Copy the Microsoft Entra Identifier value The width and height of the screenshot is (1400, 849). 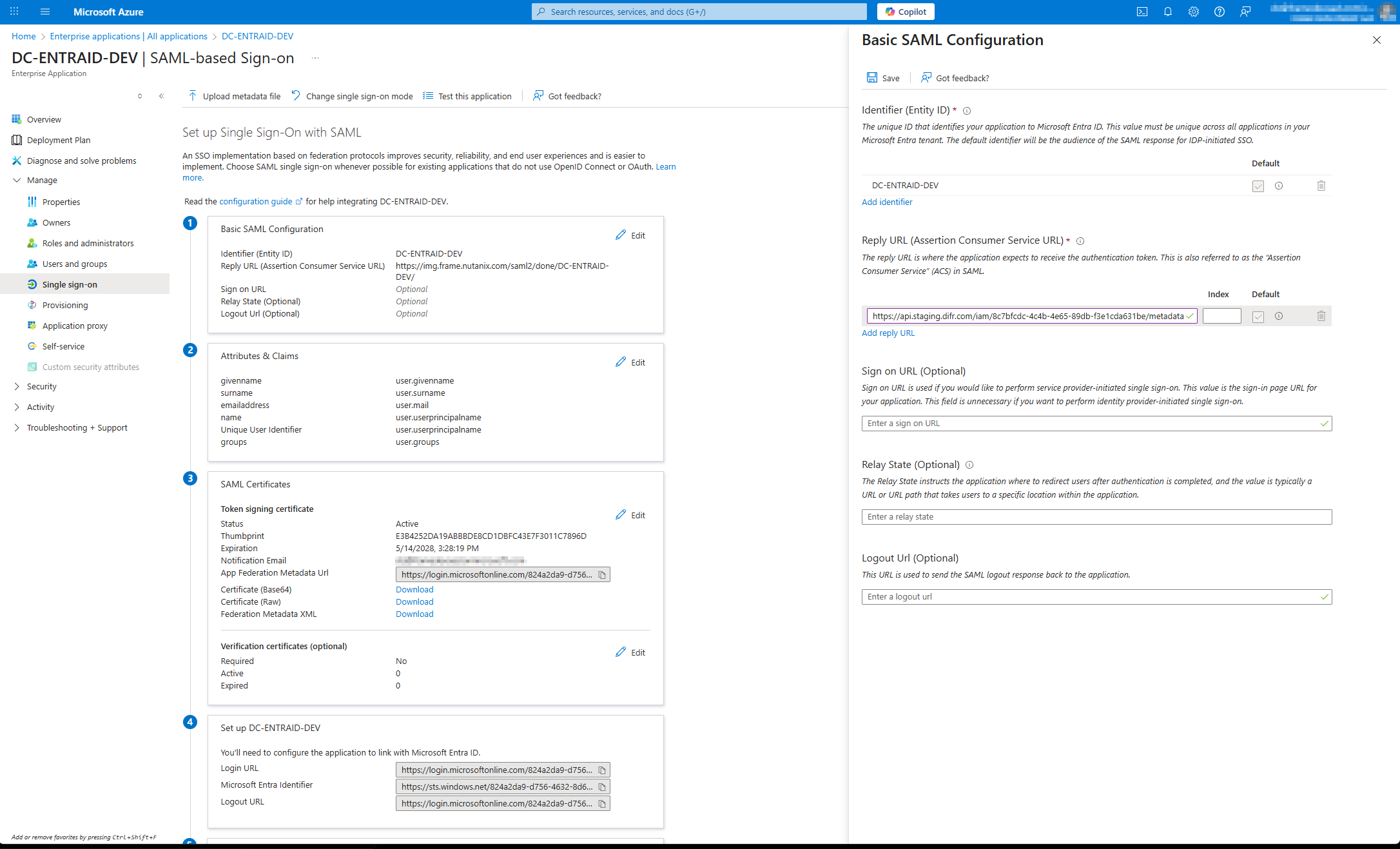(x=602, y=787)
